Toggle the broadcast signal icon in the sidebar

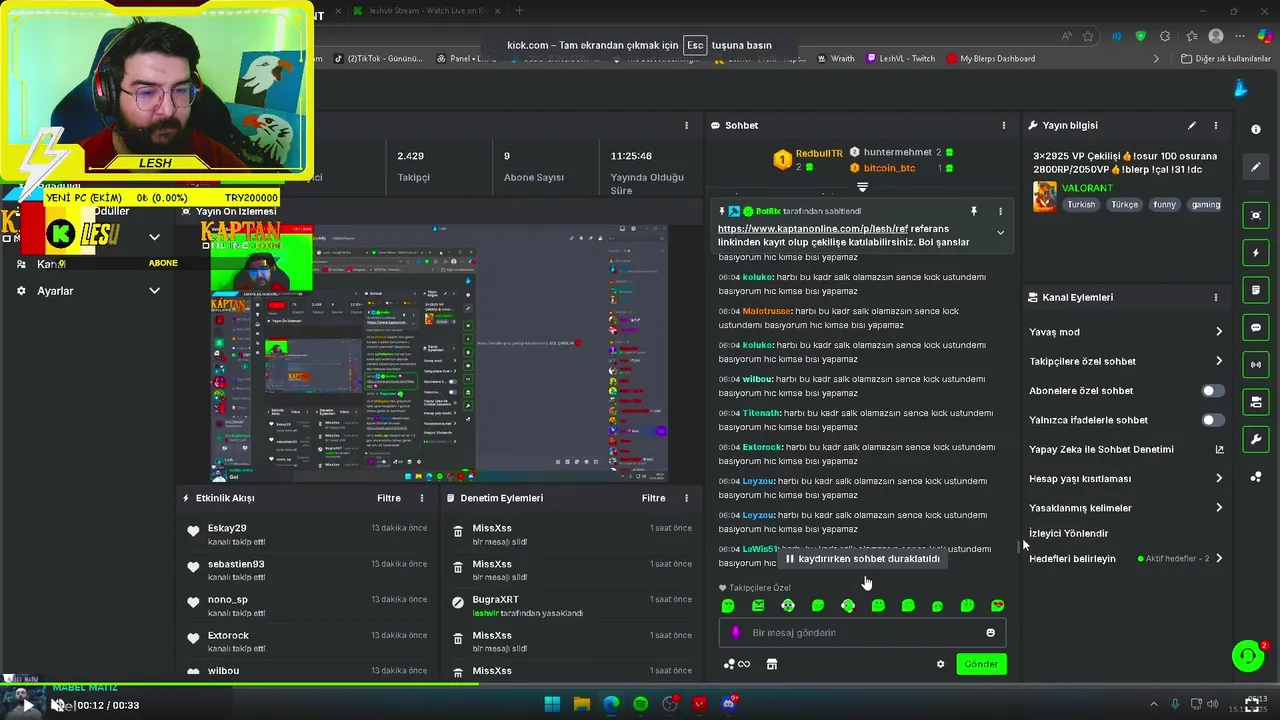pyautogui.click(x=1256, y=365)
